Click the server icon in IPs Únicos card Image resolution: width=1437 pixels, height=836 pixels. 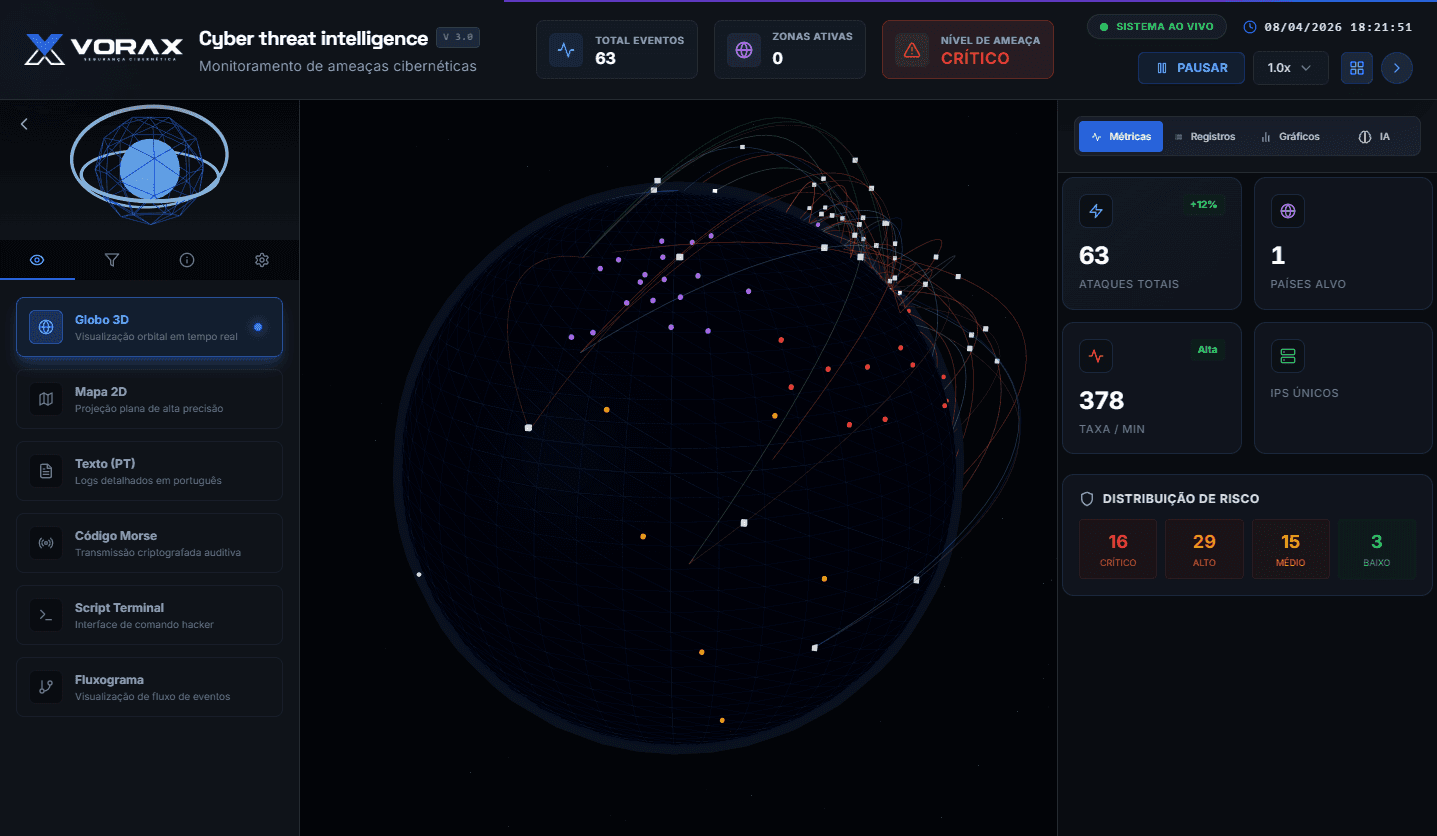click(1288, 356)
